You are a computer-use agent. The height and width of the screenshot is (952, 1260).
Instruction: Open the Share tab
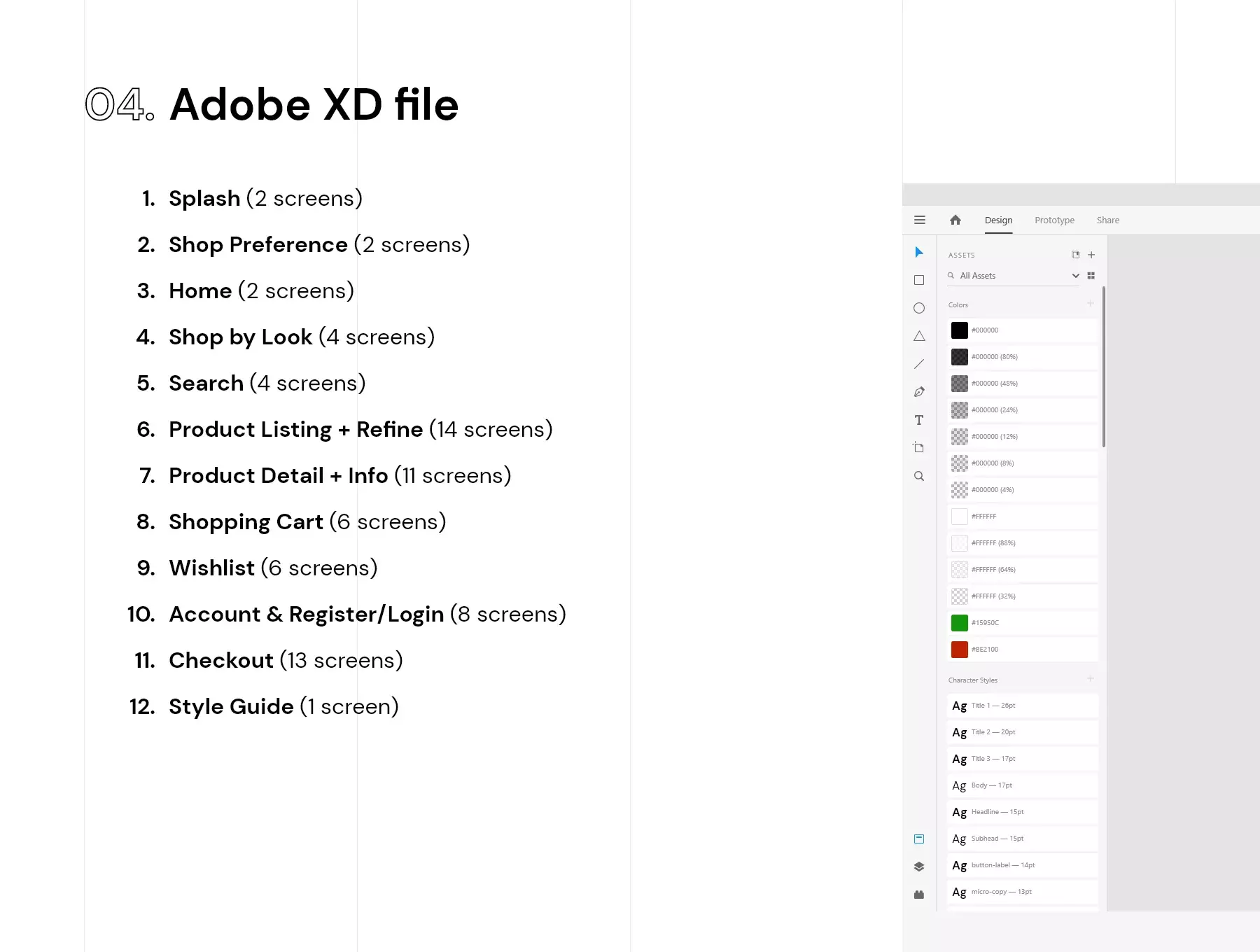tap(1108, 220)
